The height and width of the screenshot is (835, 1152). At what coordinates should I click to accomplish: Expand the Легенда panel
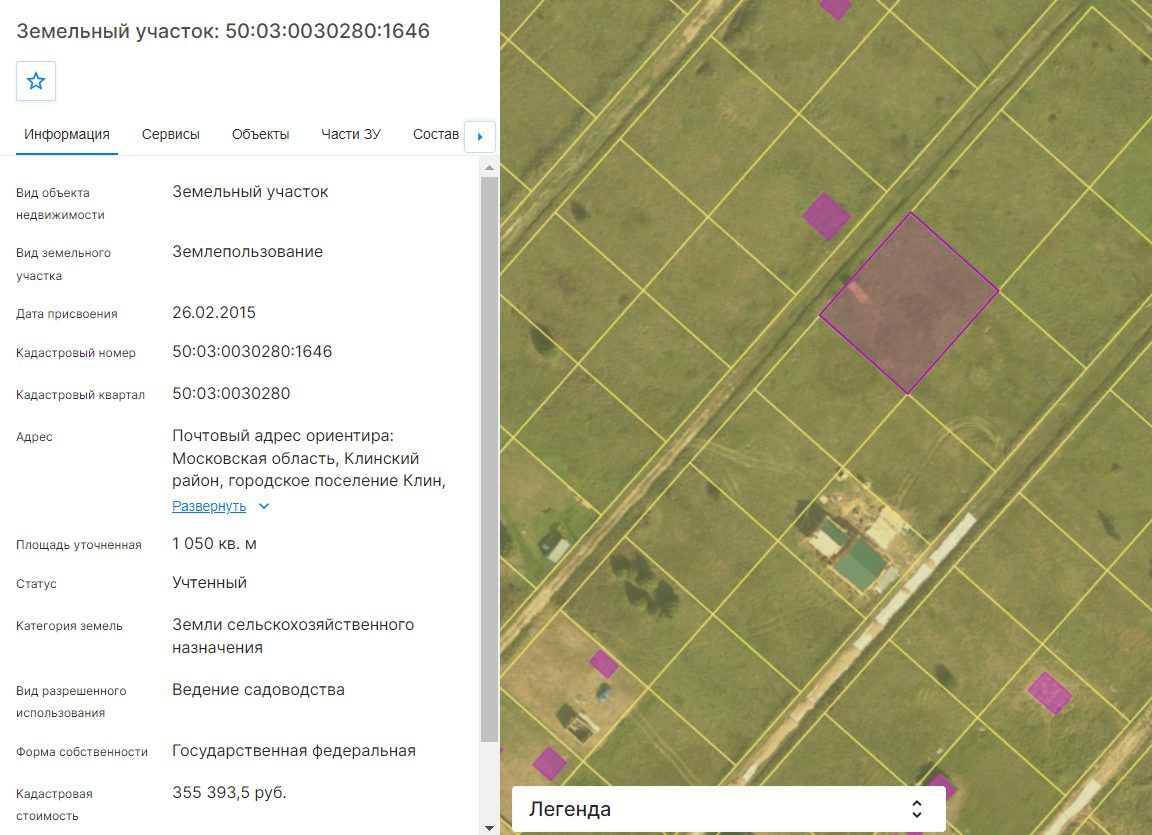point(728,809)
